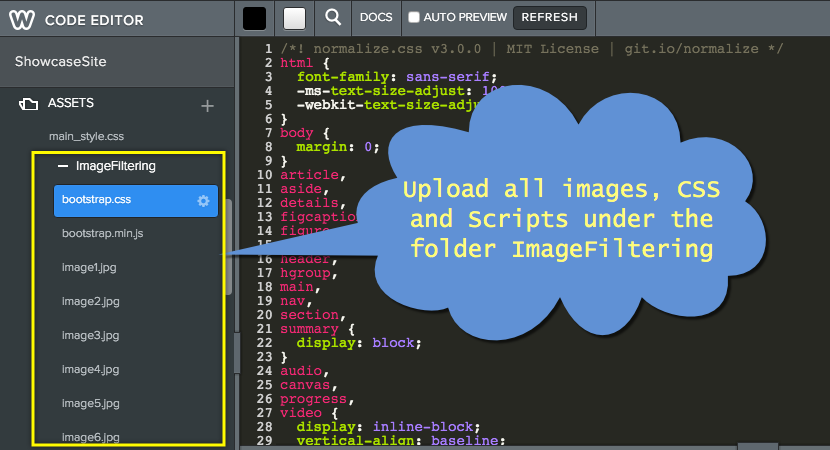This screenshot has height=450, width=830.
Task: Open main_style.css file
Action: [86, 136]
